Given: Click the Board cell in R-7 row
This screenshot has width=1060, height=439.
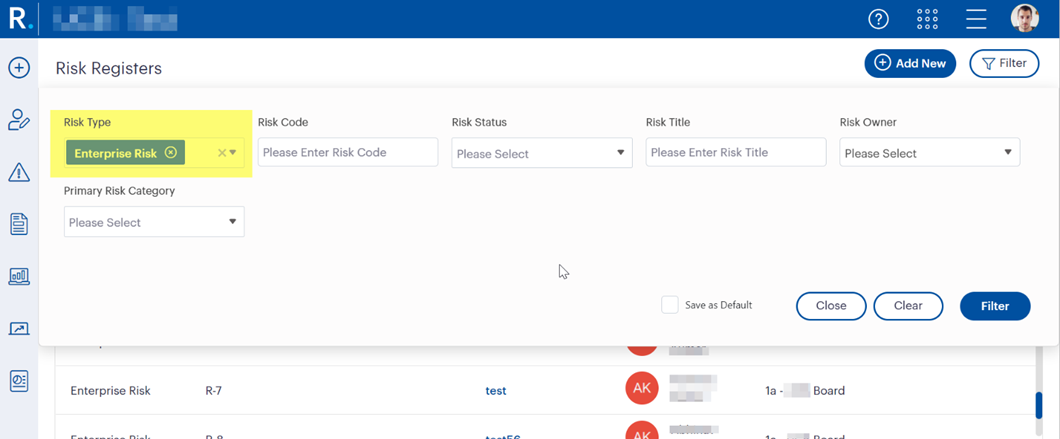Looking at the screenshot, I should [x=804, y=390].
